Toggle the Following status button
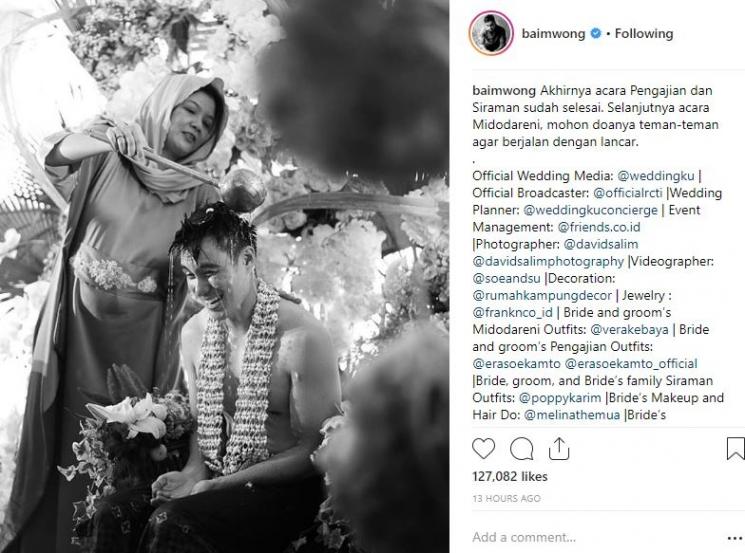745x553 pixels. point(644,34)
